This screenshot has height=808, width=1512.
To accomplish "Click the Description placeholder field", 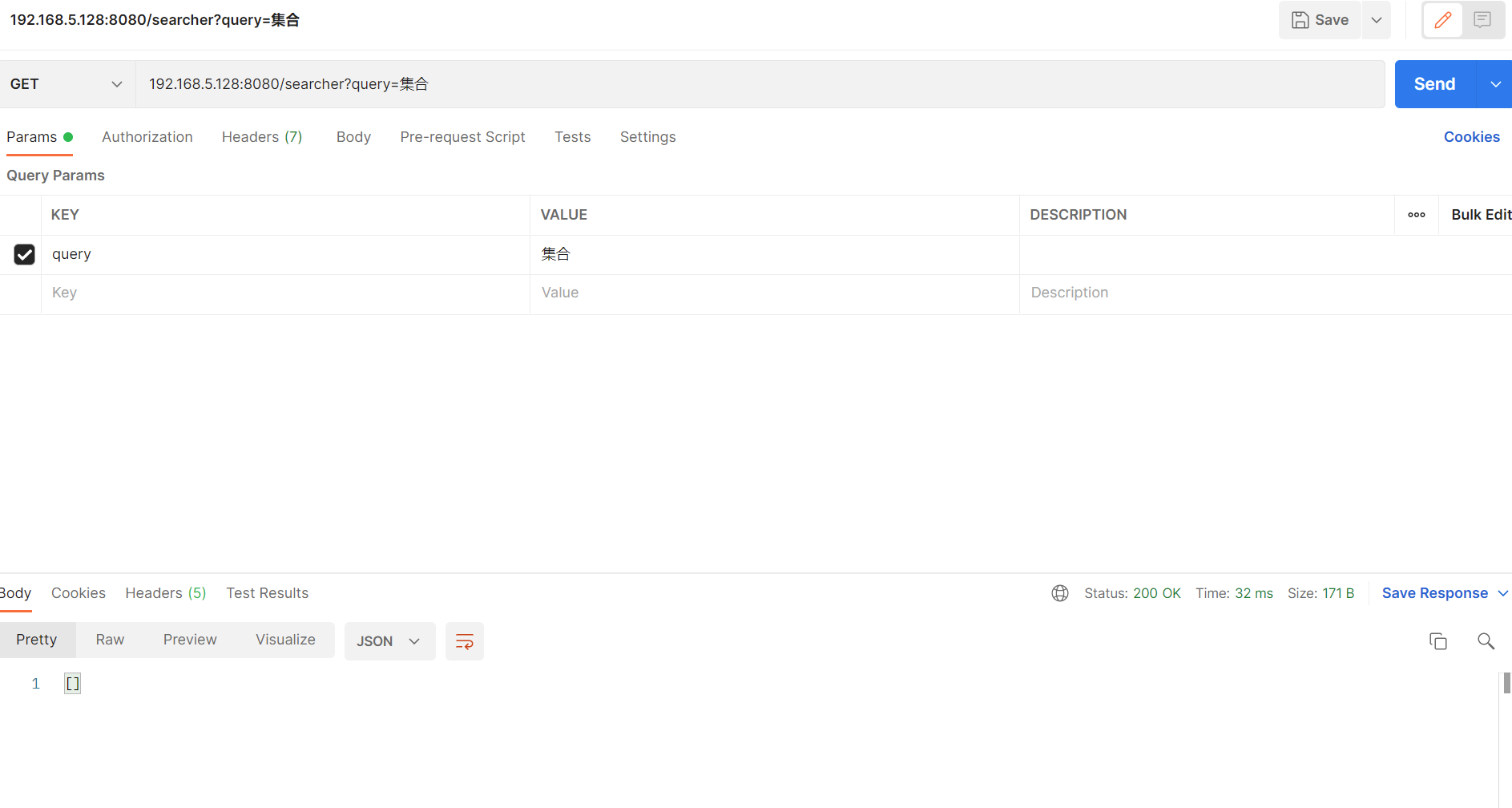I will (x=1265, y=293).
